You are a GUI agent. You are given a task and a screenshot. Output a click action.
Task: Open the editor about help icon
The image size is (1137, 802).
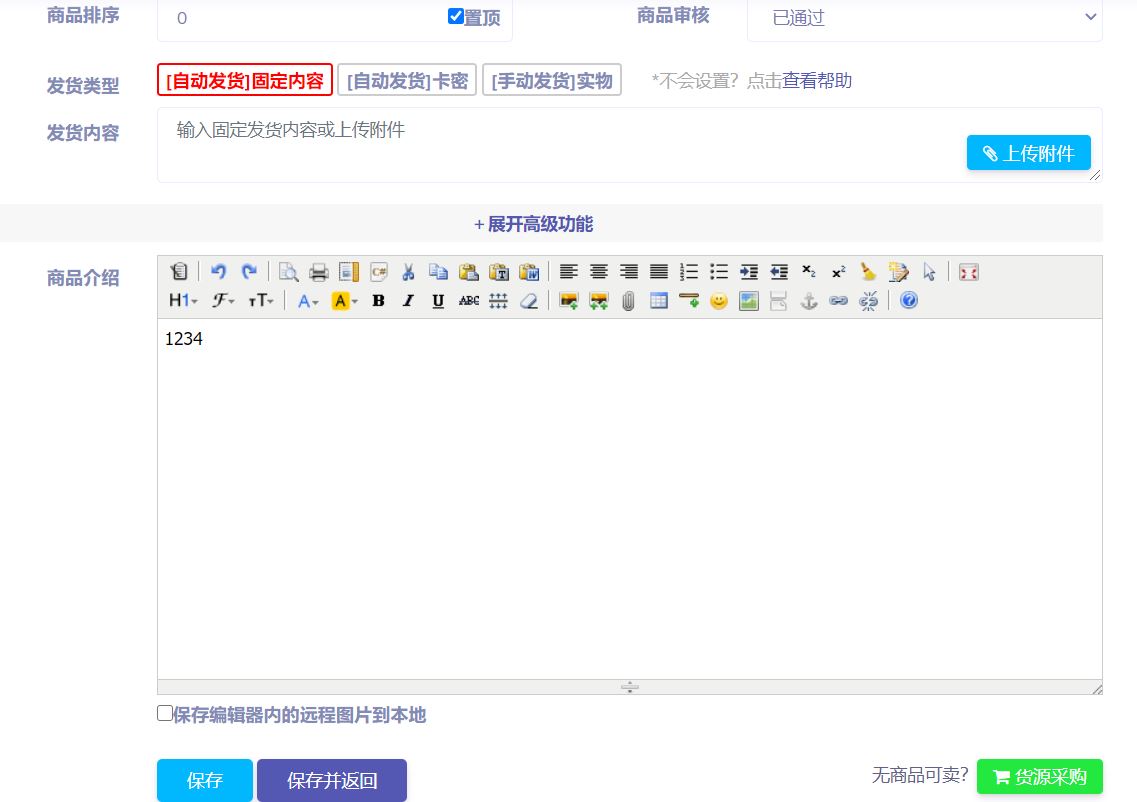coord(909,301)
